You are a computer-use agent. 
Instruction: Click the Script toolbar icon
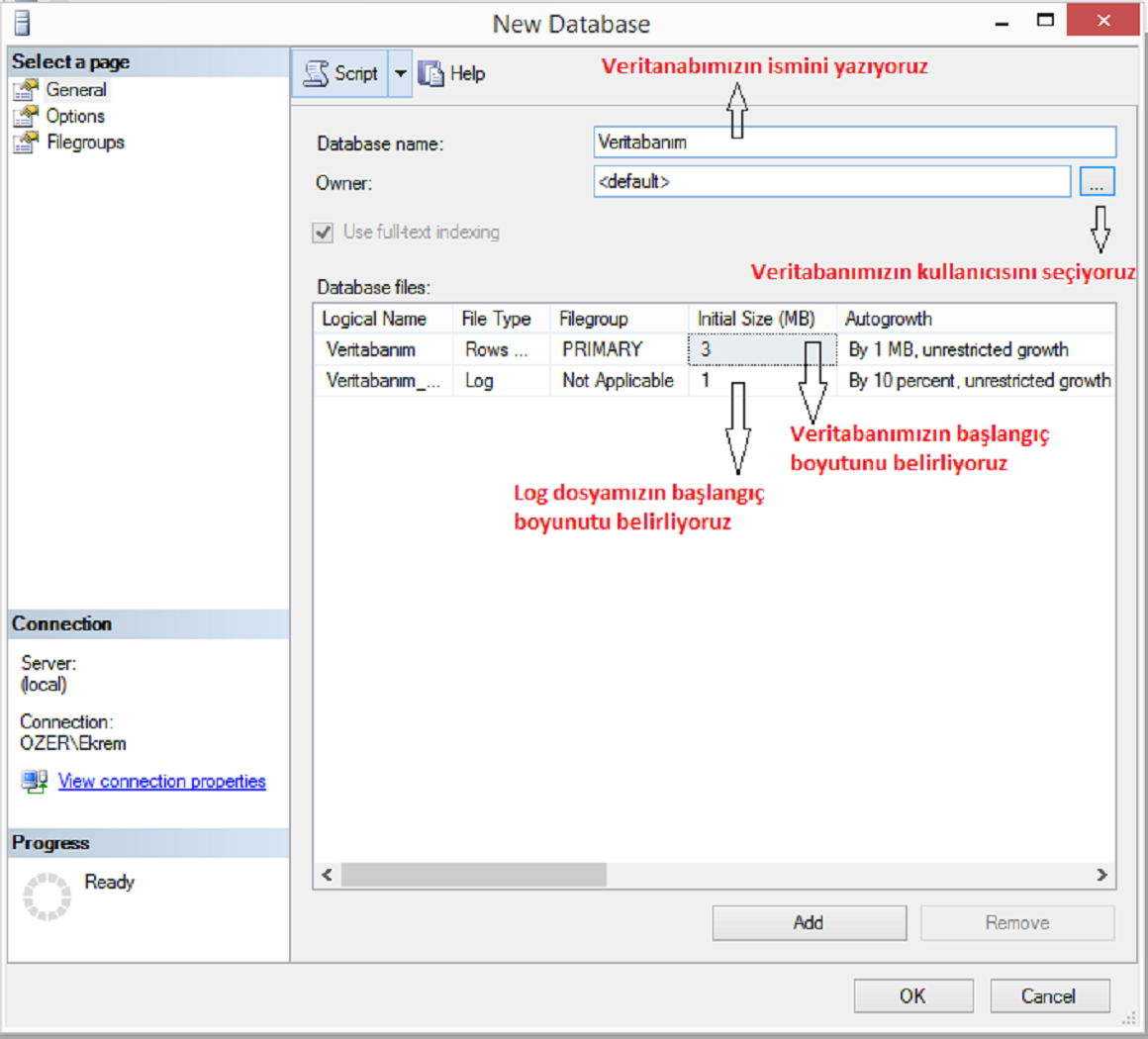pos(316,73)
